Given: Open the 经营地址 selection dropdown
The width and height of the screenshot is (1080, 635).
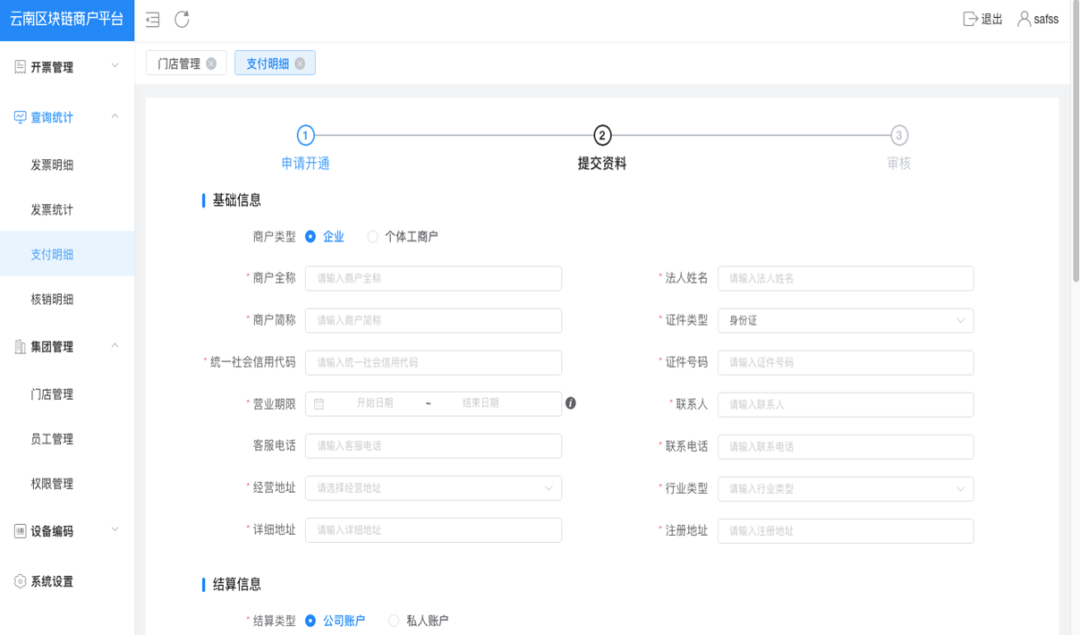Looking at the screenshot, I should coord(433,488).
